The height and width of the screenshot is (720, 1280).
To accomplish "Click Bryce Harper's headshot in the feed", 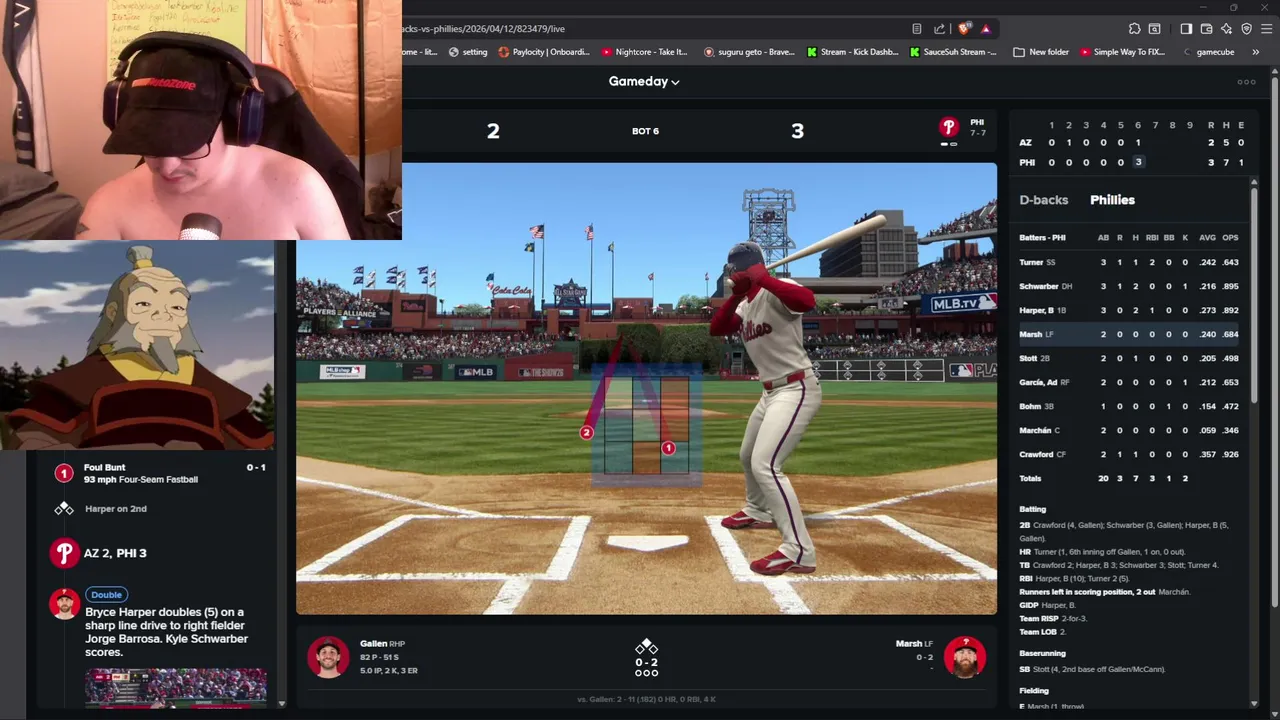I will coord(64,604).
